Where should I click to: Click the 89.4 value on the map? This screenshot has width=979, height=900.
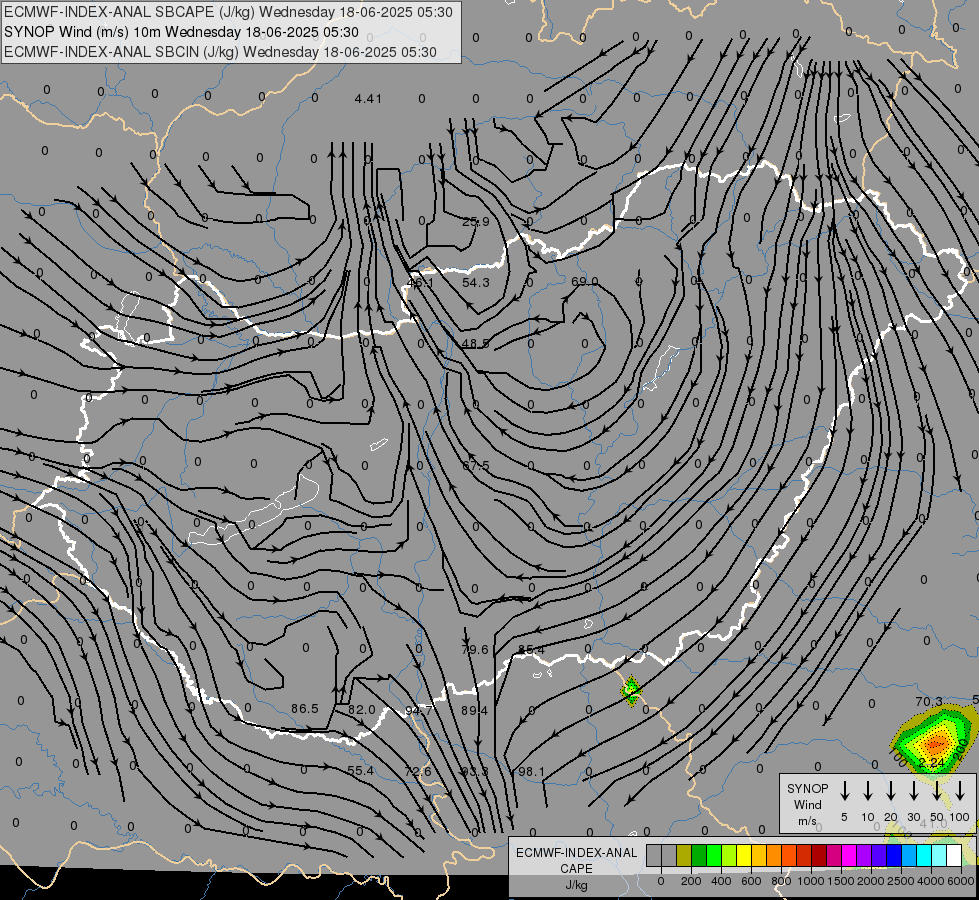pos(475,710)
